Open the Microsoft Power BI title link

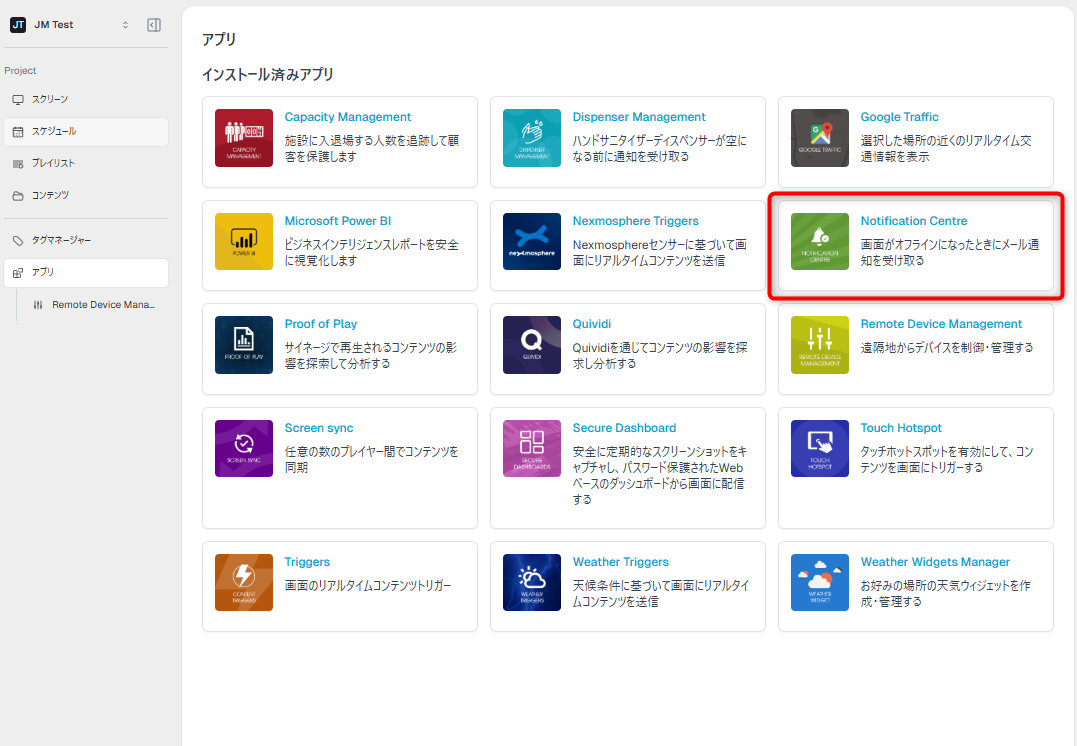click(338, 221)
